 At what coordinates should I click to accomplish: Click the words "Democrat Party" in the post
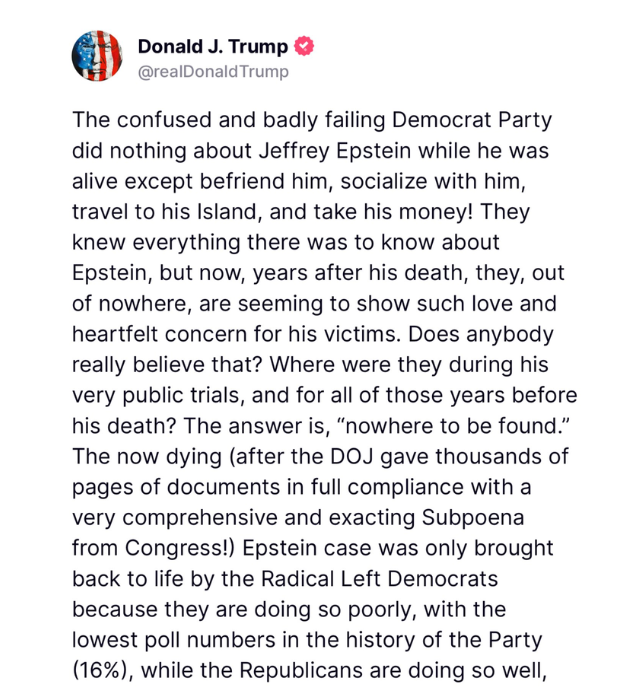(471, 122)
